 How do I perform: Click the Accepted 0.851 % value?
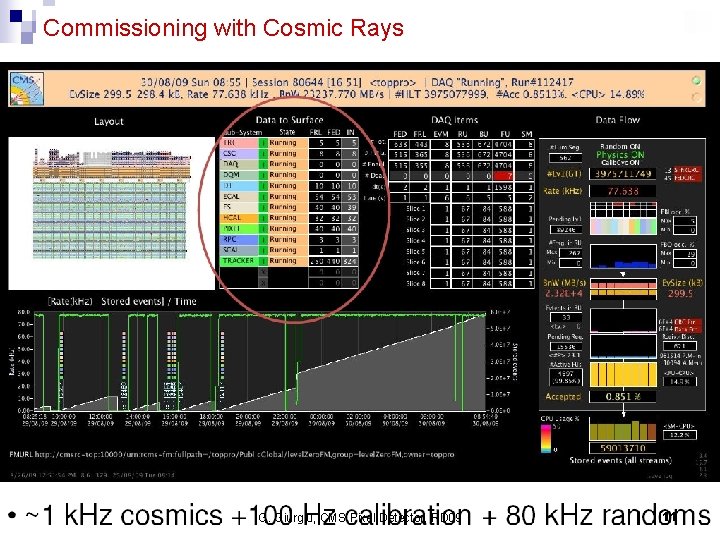point(623,397)
